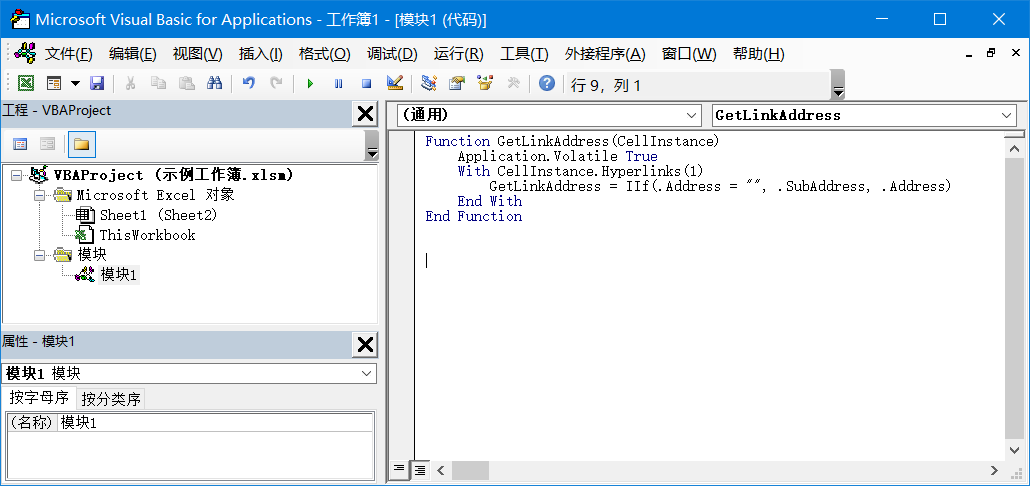The image size is (1030, 486).
Task: Open the 格式(O) menu
Action: tap(325, 54)
